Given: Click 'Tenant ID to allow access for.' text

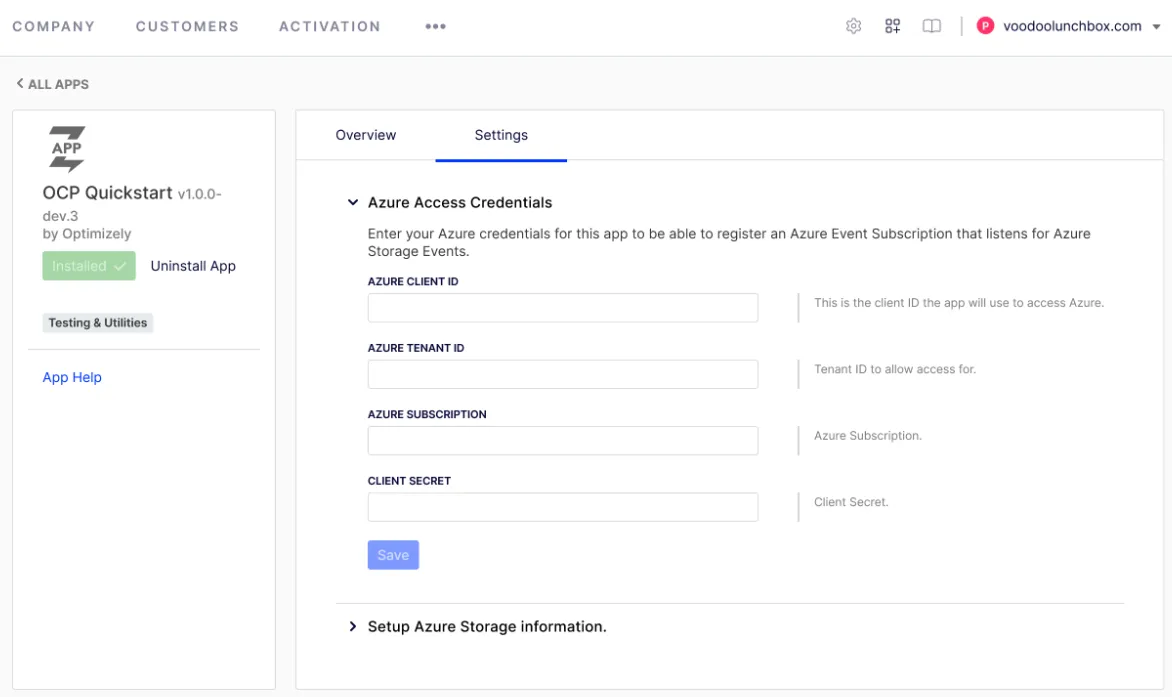Looking at the screenshot, I should [x=895, y=369].
